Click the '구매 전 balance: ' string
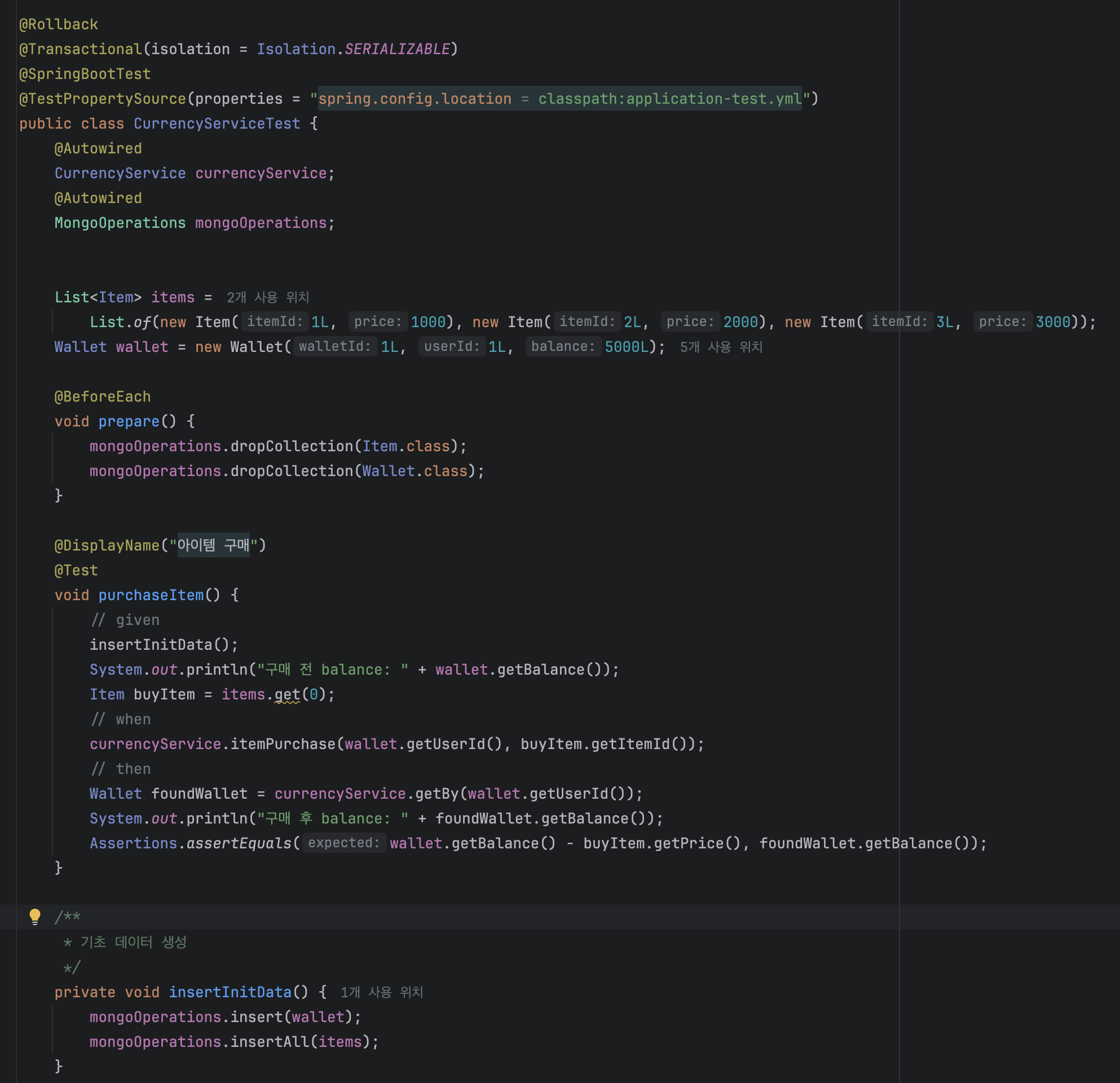Viewport: 1120px width, 1083px height. click(333, 669)
